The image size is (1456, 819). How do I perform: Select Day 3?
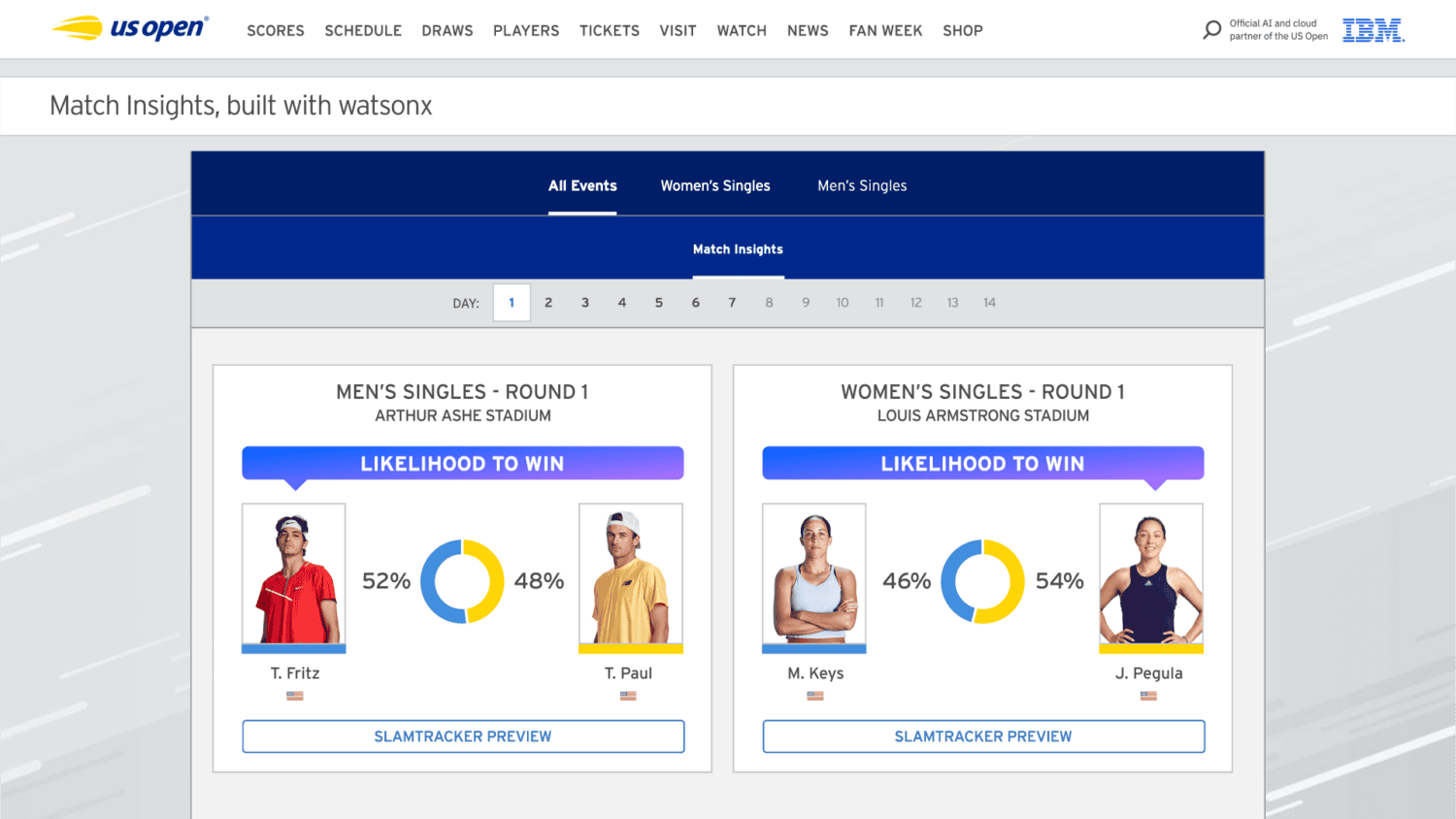[x=585, y=303]
